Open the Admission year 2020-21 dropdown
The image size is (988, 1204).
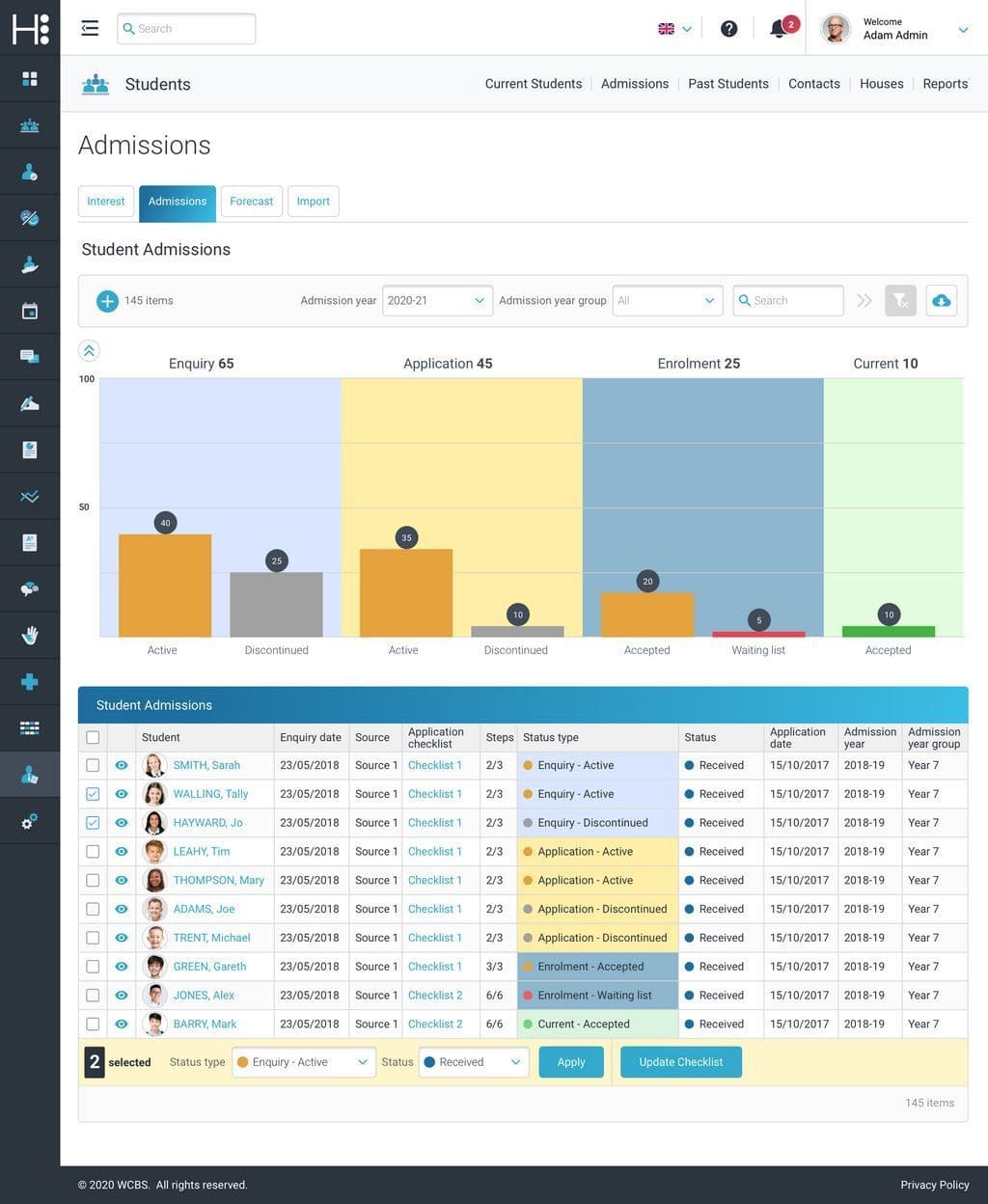(436, 300)
